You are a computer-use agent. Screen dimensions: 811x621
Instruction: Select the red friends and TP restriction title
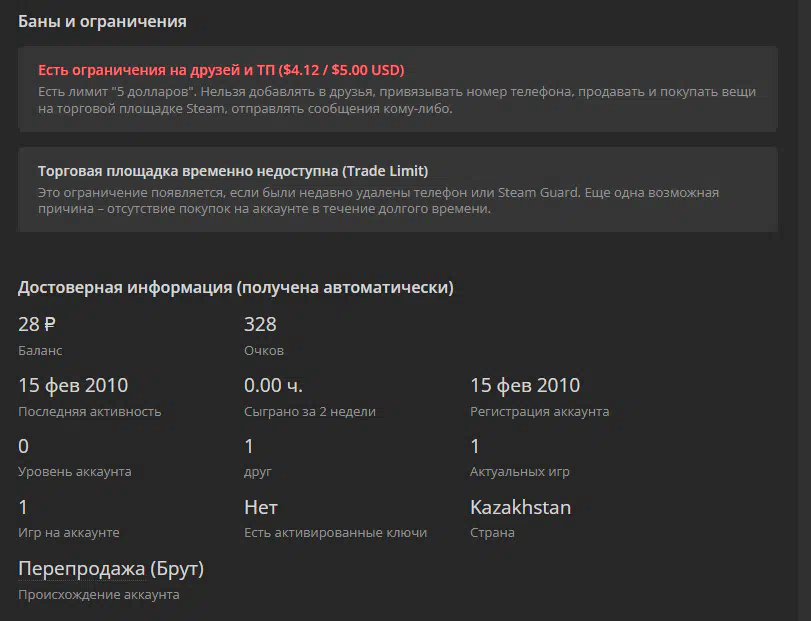click(221, 70)
